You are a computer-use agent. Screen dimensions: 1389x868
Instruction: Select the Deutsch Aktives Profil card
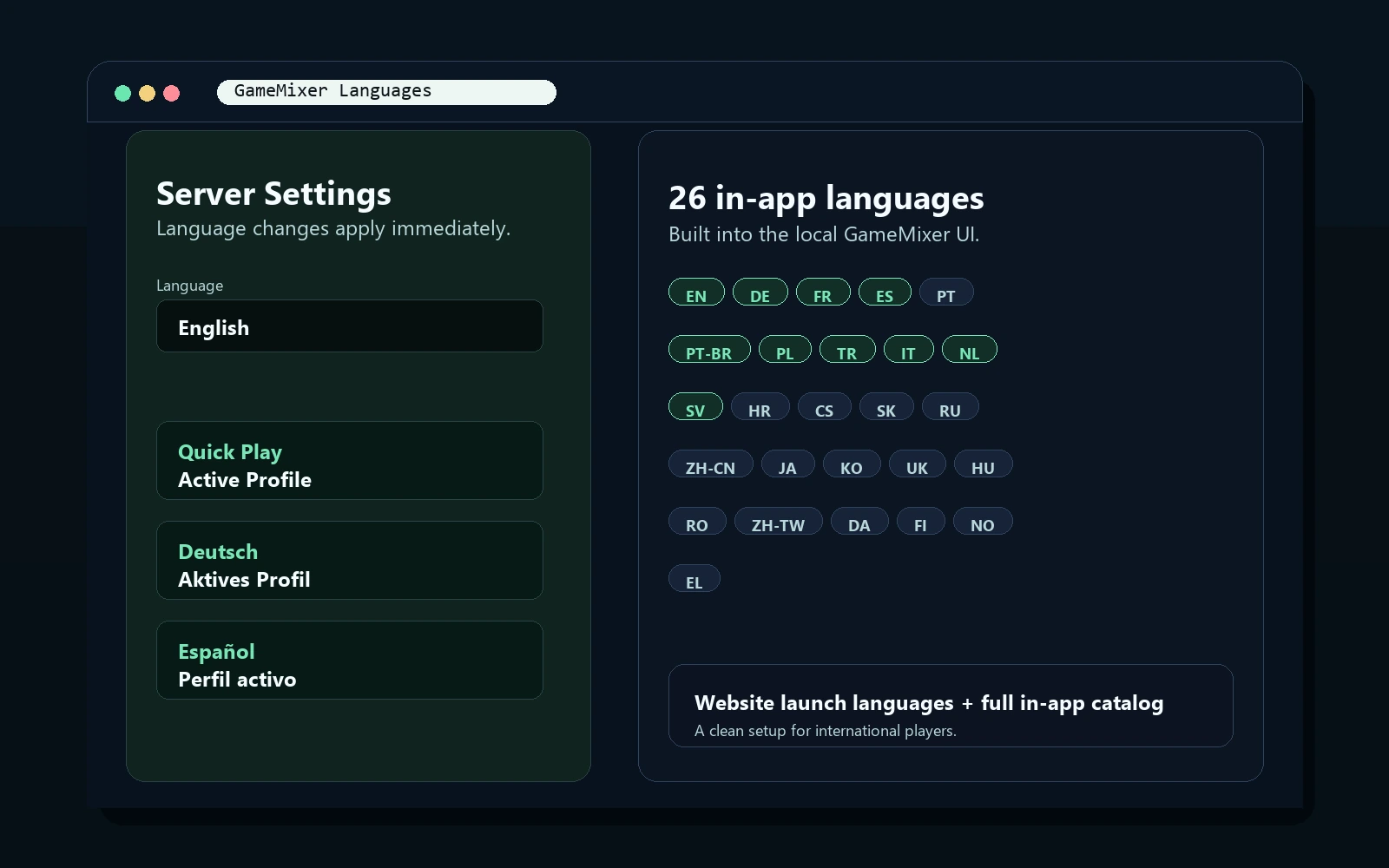[x=350, y=561]
